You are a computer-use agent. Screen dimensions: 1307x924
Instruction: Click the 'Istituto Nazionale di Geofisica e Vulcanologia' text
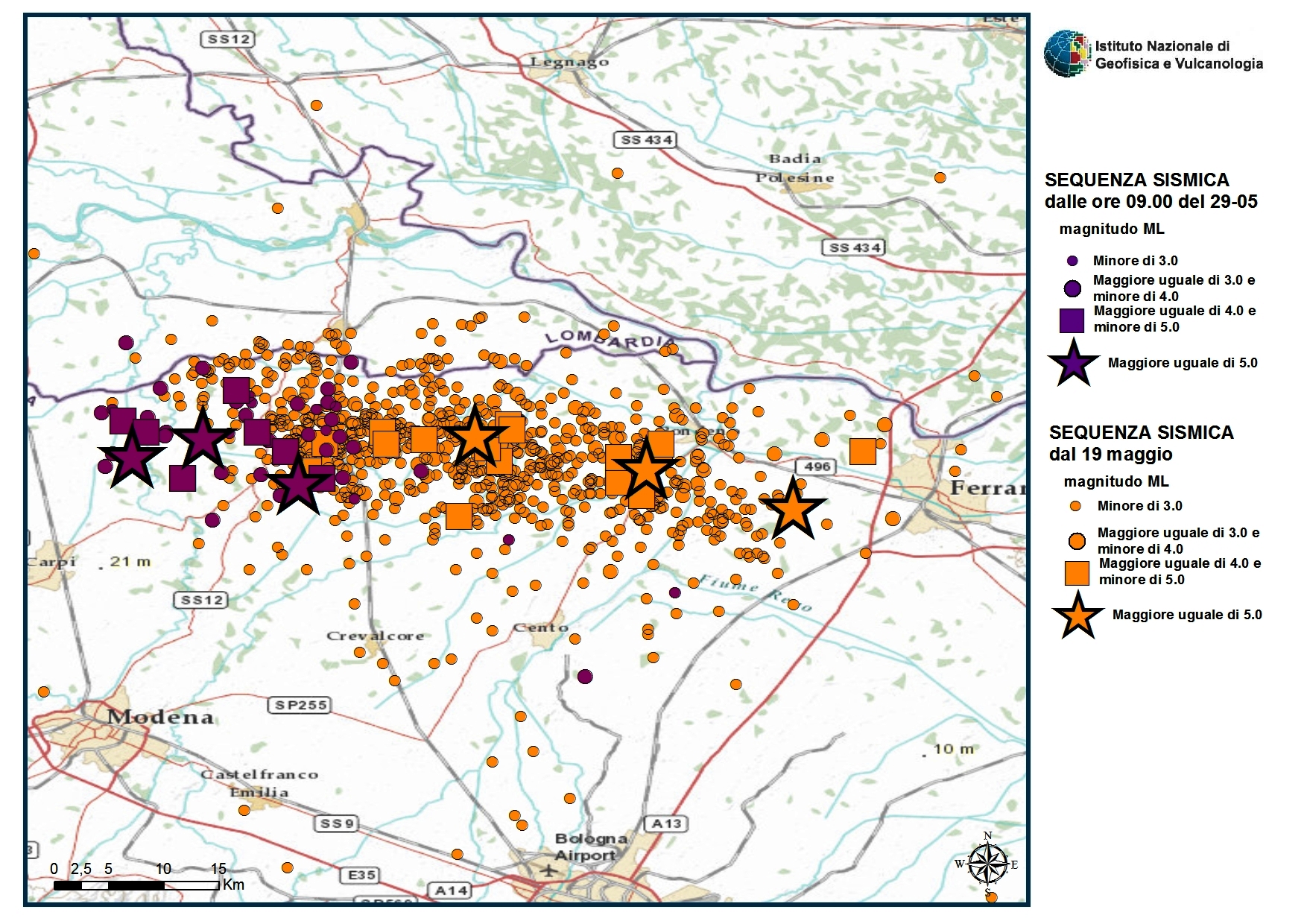point(1178,55)
